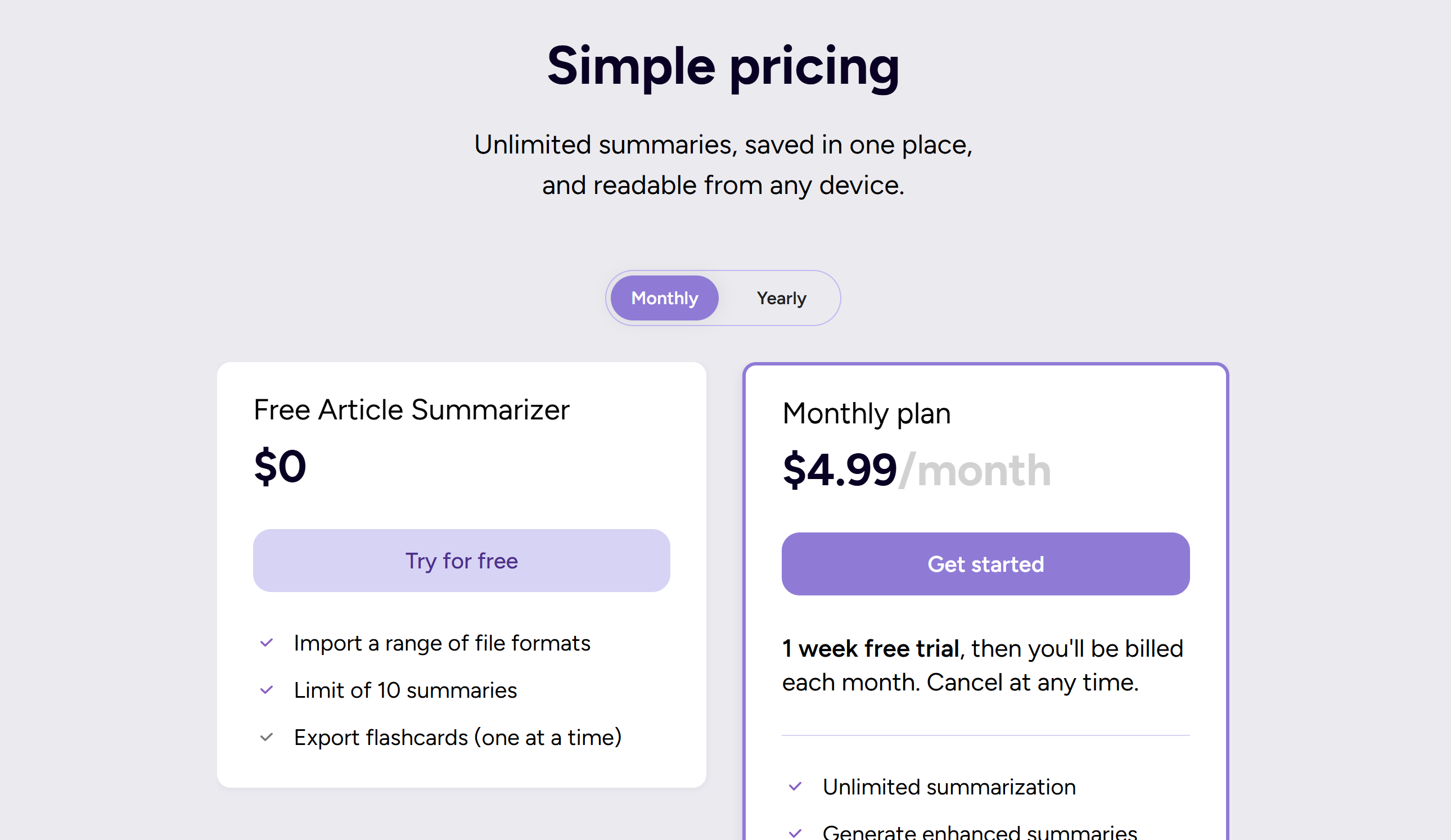Screen dimensions: 1451x840
Task: Click checkmark next to Unlimited summarization
Action: point(795,787)
